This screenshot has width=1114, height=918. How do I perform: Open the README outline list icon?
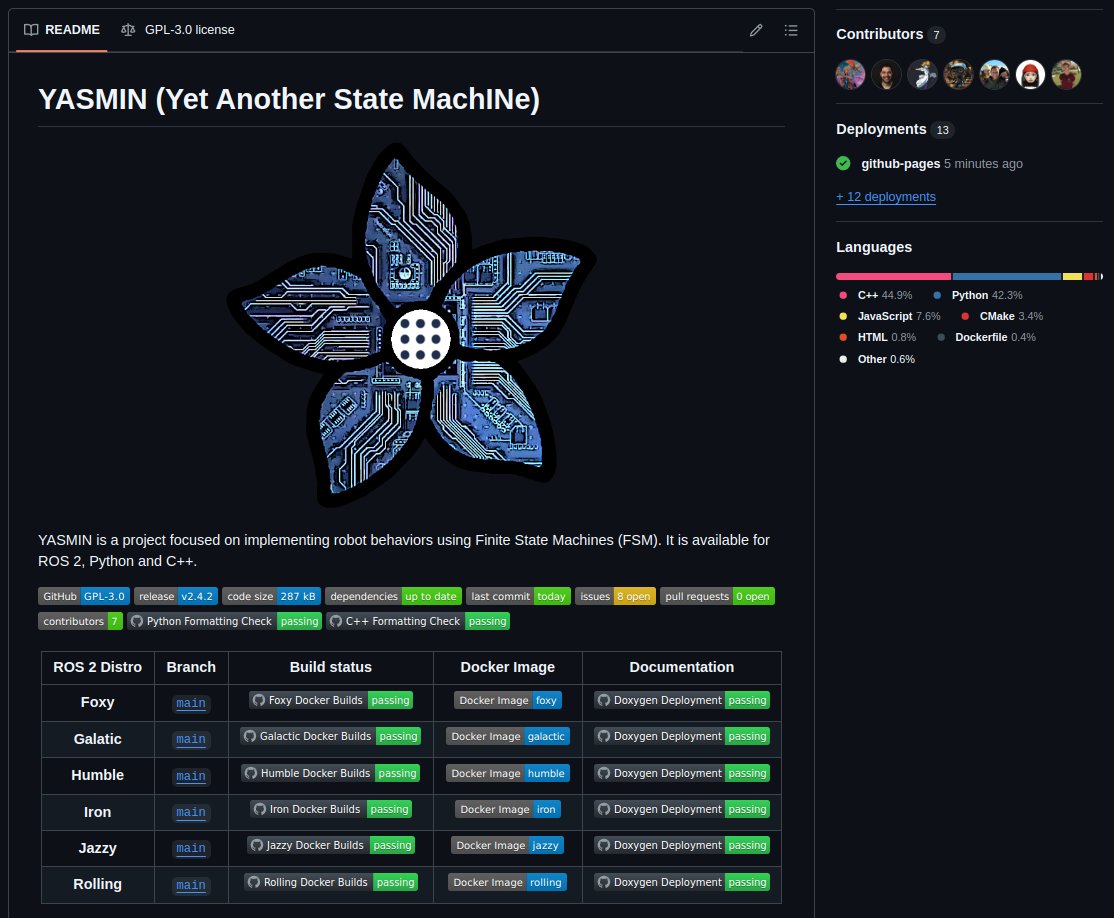tap(791, 30)
